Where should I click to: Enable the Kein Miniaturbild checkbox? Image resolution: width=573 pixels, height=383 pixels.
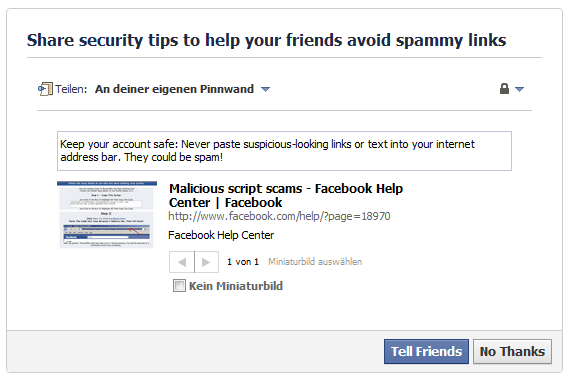click(179, 285)
